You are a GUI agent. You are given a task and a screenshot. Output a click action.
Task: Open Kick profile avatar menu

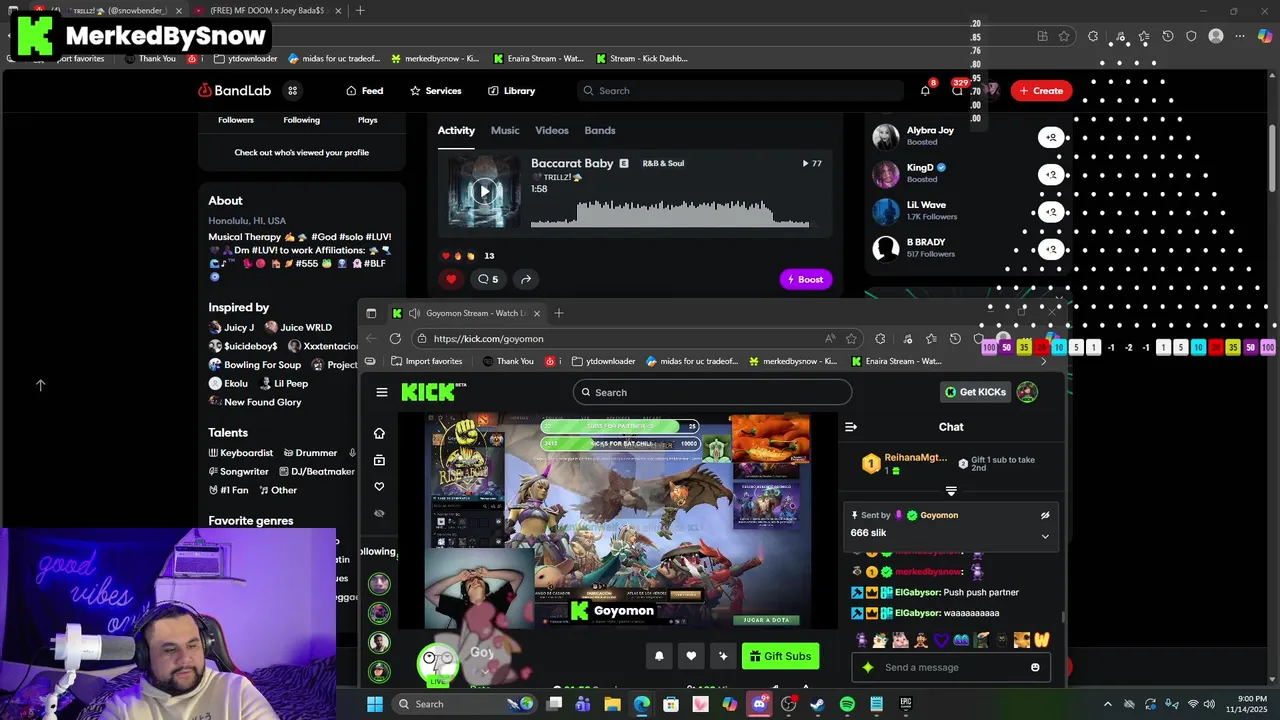click(1027, 392)
